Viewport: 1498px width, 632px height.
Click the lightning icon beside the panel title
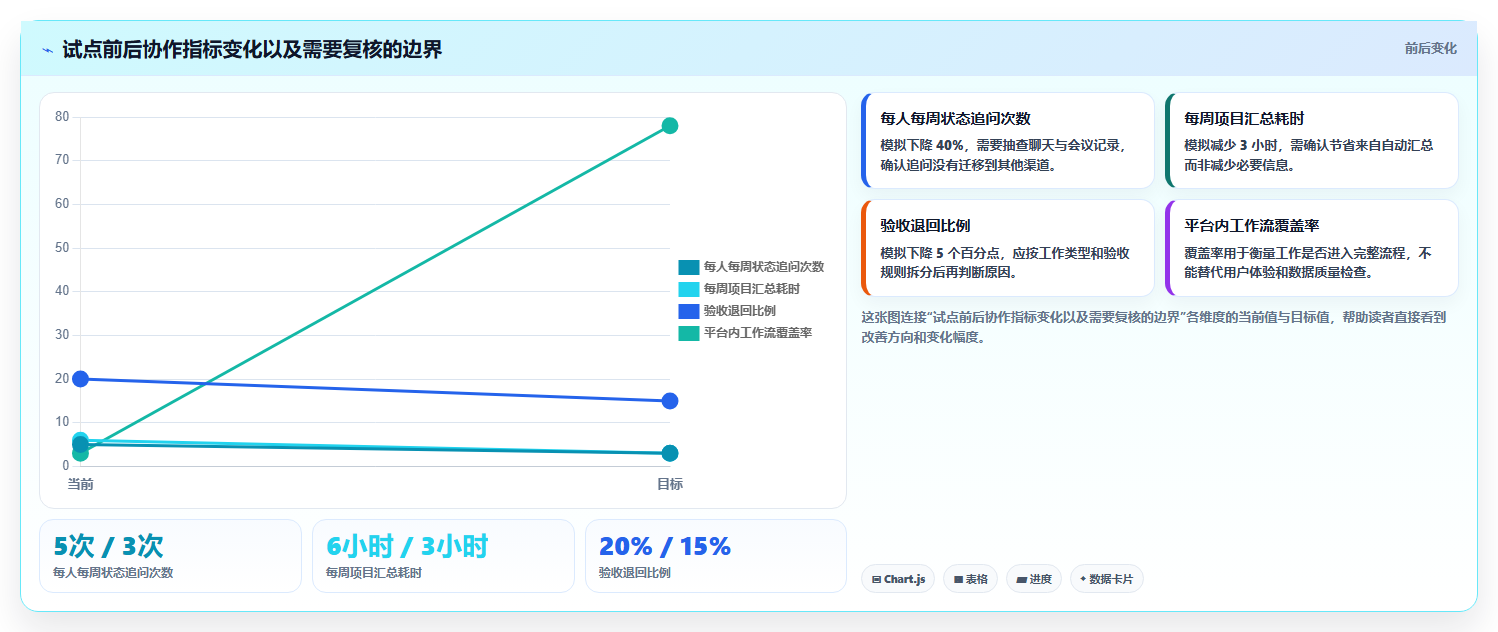(x=47, y=50)
